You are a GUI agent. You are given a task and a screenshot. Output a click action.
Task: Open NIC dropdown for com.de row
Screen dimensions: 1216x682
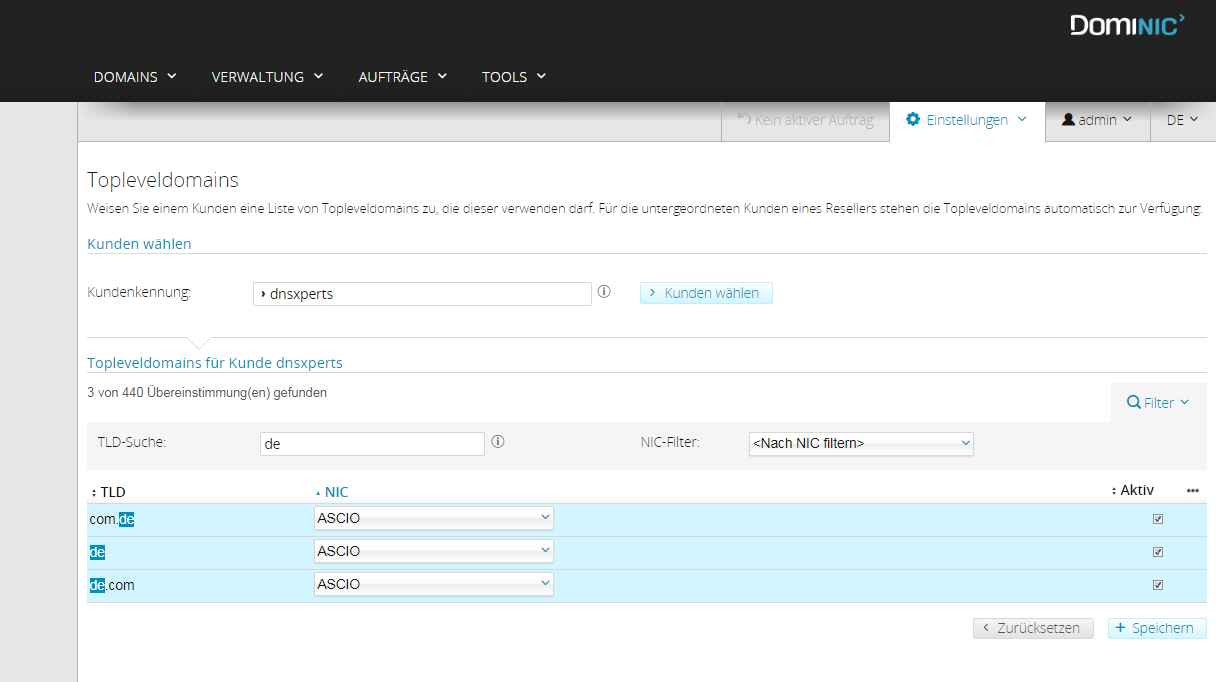pyautogui.click(x=433, y=518)
